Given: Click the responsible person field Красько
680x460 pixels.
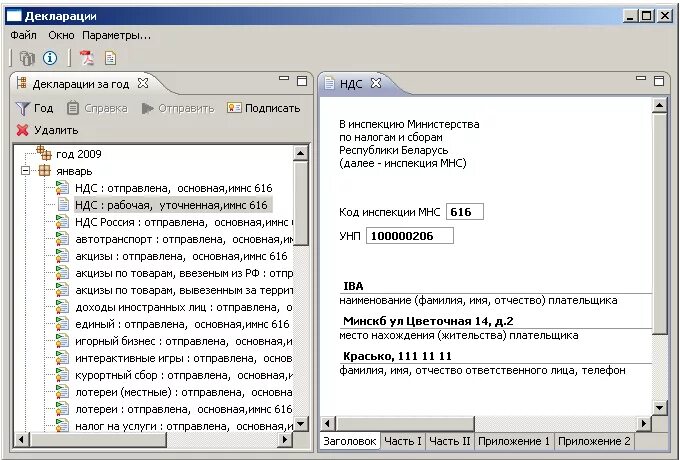Looking at the screenshot, I should [x=496, y=356].
